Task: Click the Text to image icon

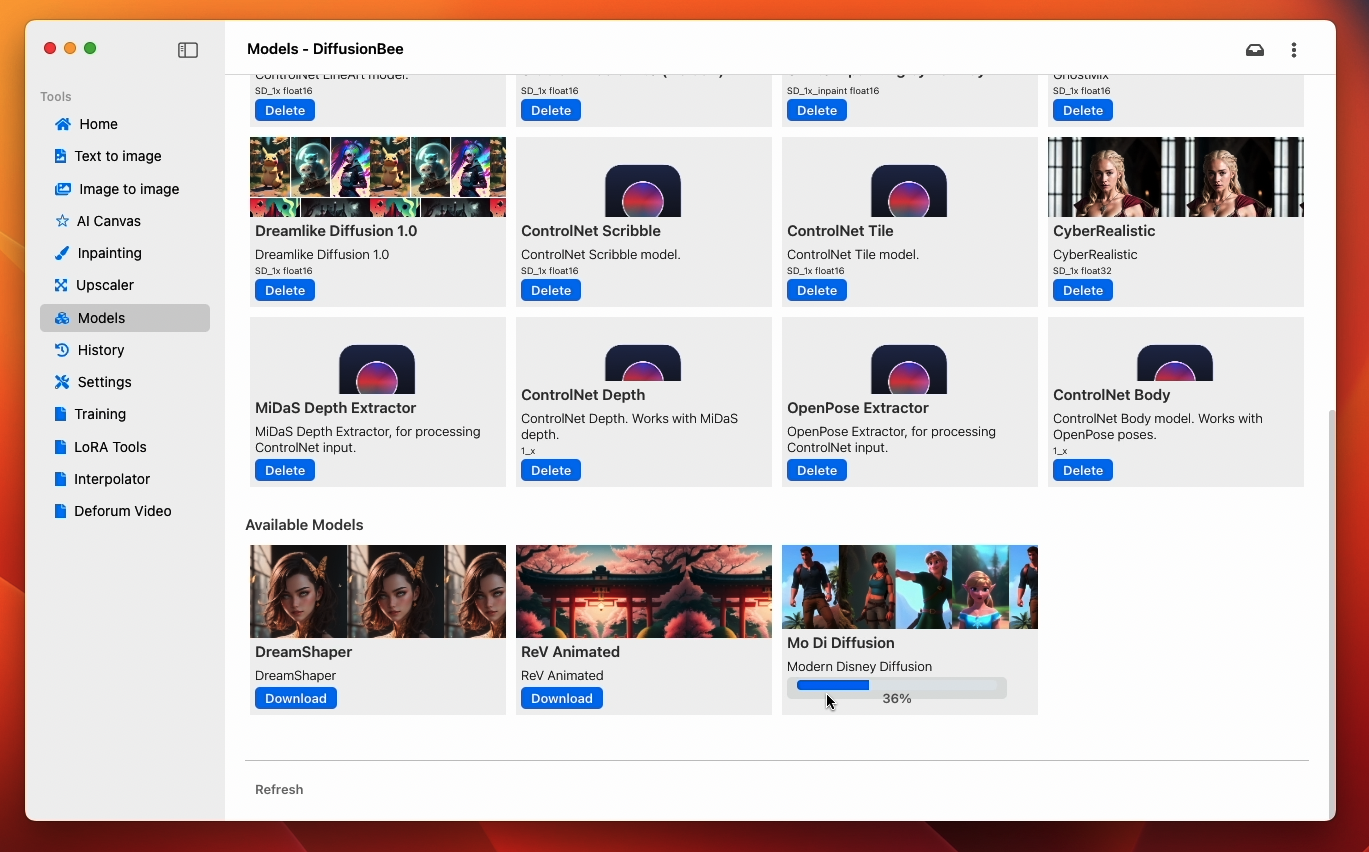Action: (61, 156)
